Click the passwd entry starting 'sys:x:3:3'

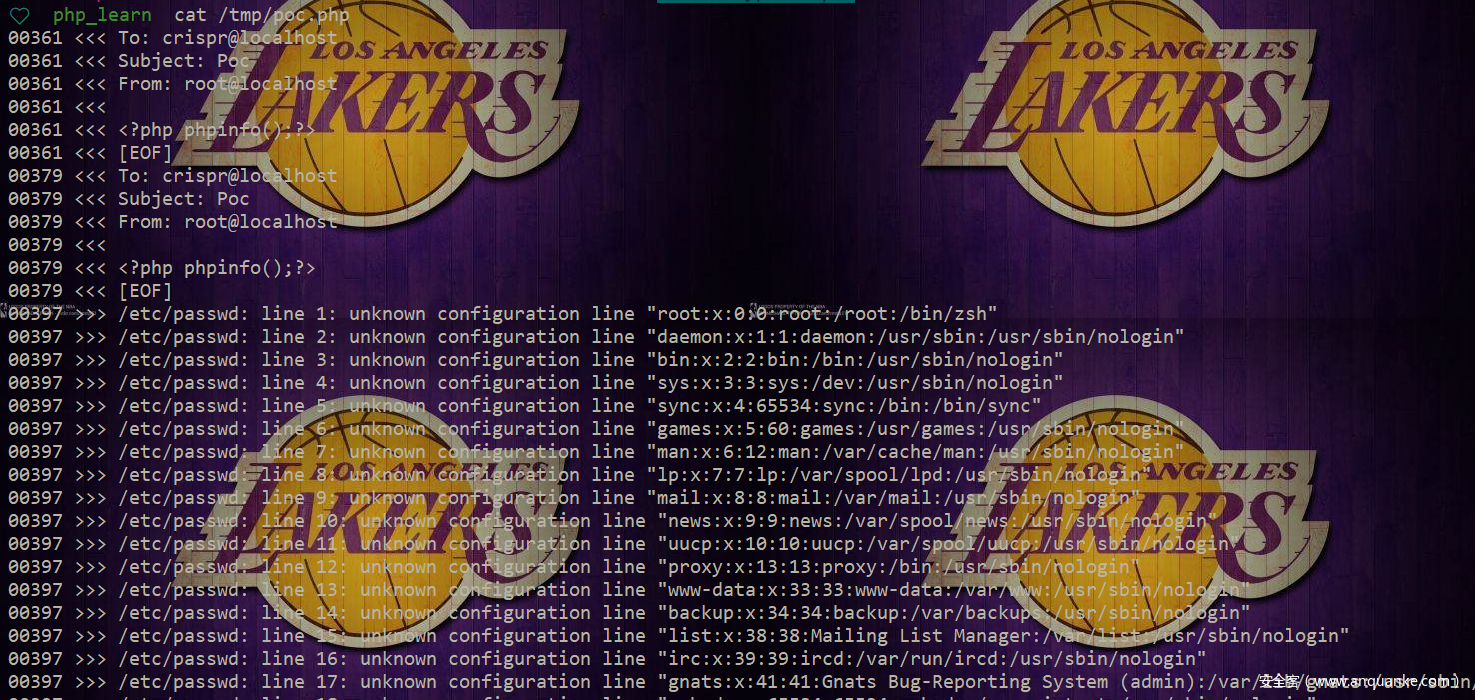pyautogui.click(x=855, y=383)
